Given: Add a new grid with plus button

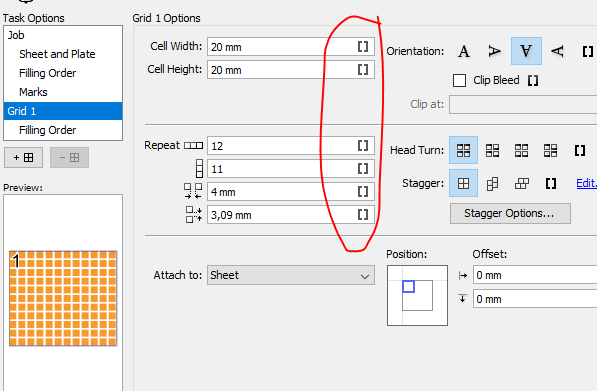Looking at the screenshot, I should 24,158.
